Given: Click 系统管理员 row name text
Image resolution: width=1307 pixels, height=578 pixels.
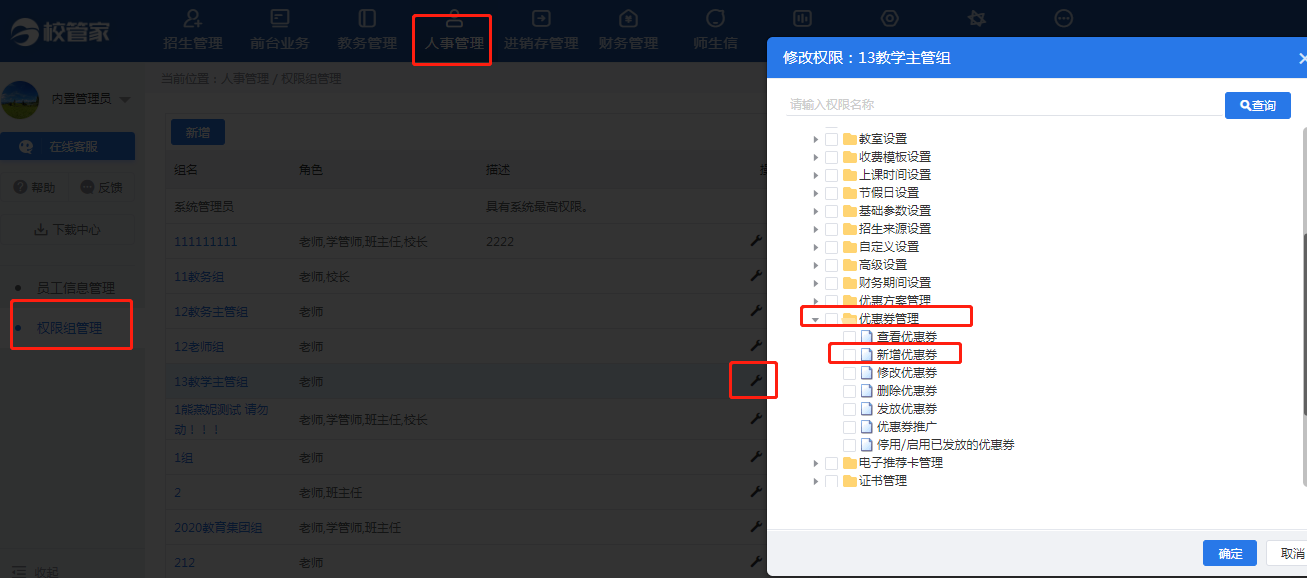Looking at the screenshot, I should coord(204,207).
